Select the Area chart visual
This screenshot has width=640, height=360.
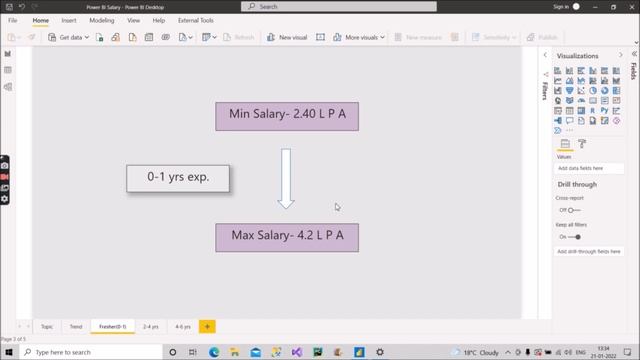pyautogui.click(x=569, y=80)
